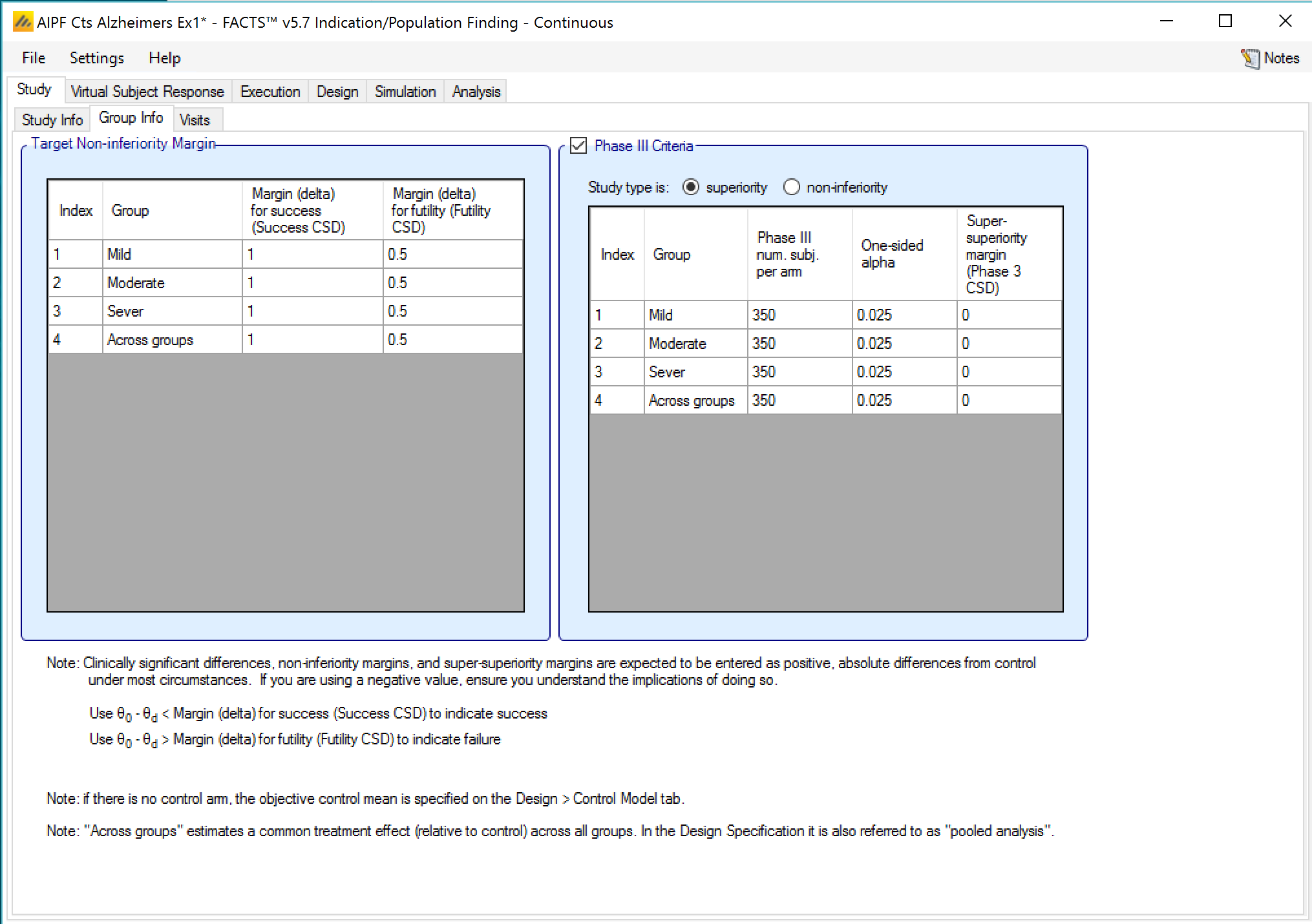Viewport: 1312px width, 924px height.
Task: Open the File menu
Action: pos(34,58)
